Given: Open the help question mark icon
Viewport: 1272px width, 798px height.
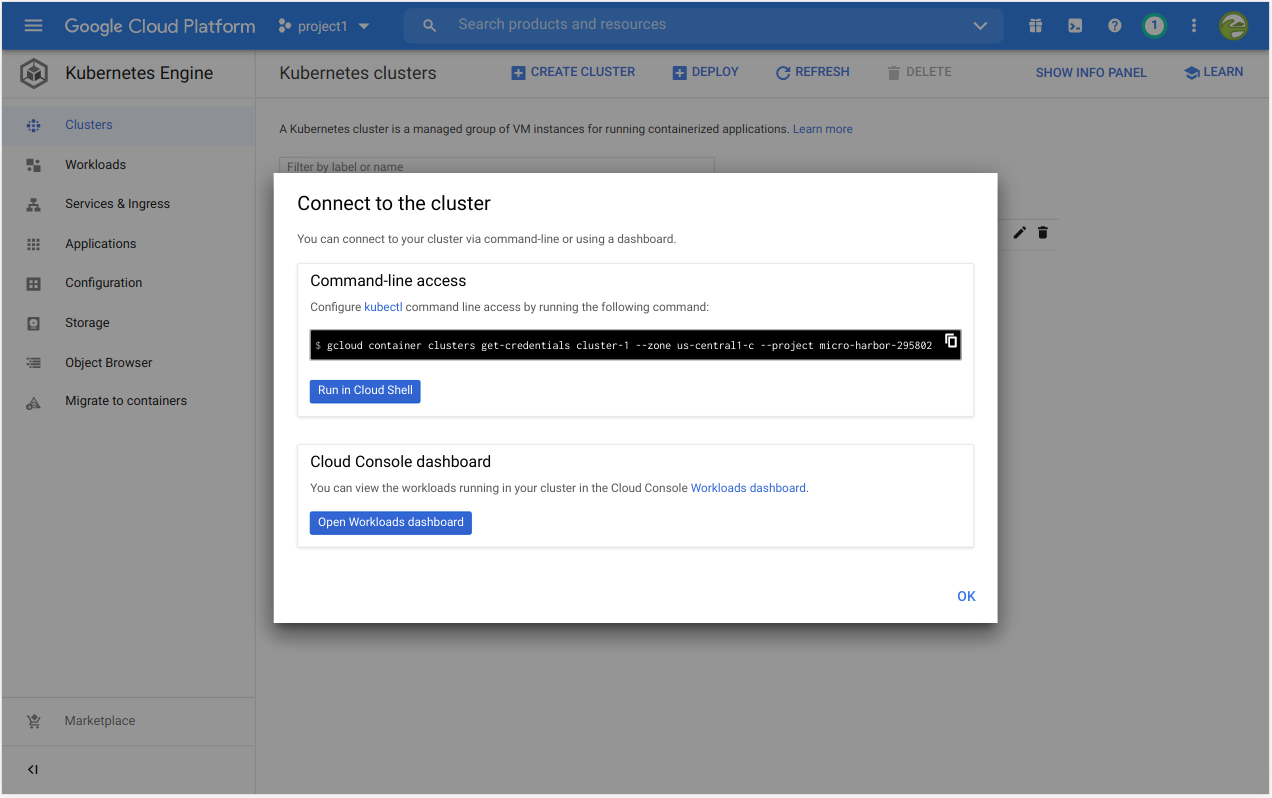Looking at the screenshot, I should click(1115, 26).
